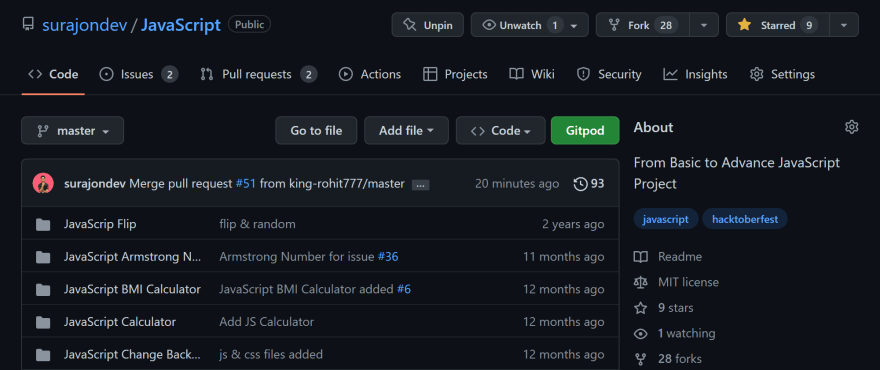Expand the commit message ellipsis button

(420, 185)
